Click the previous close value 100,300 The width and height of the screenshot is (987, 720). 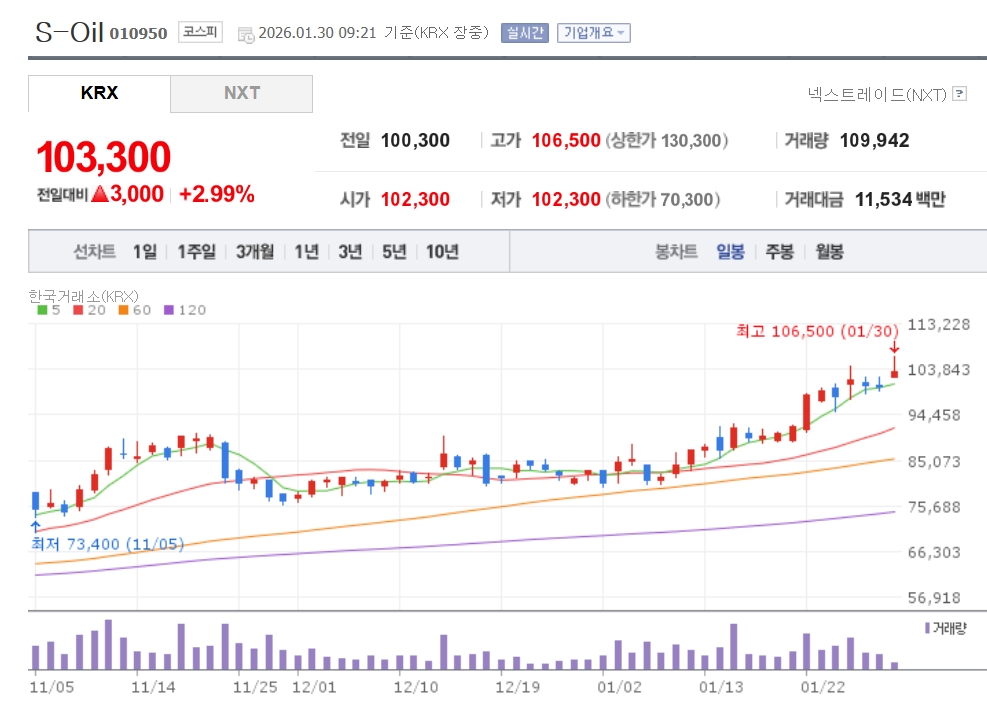(x=415, y=140)
